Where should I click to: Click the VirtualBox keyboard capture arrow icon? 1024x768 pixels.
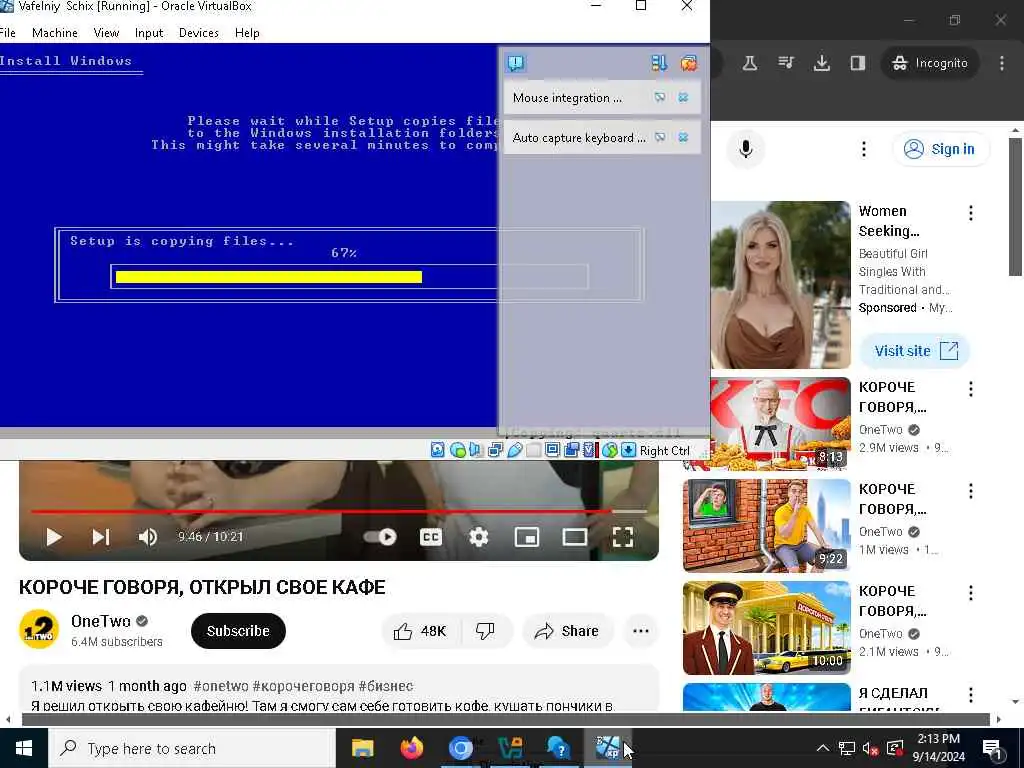click(x=628, y=450)
